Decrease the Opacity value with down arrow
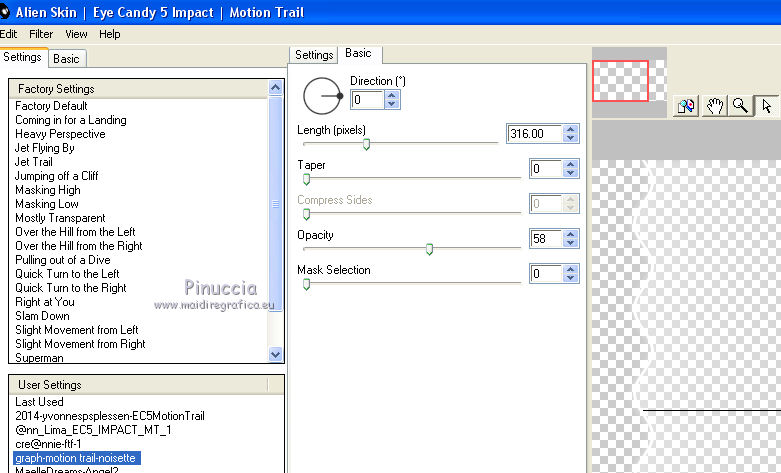Screen dimensions: 781x473 coord(571,242)
